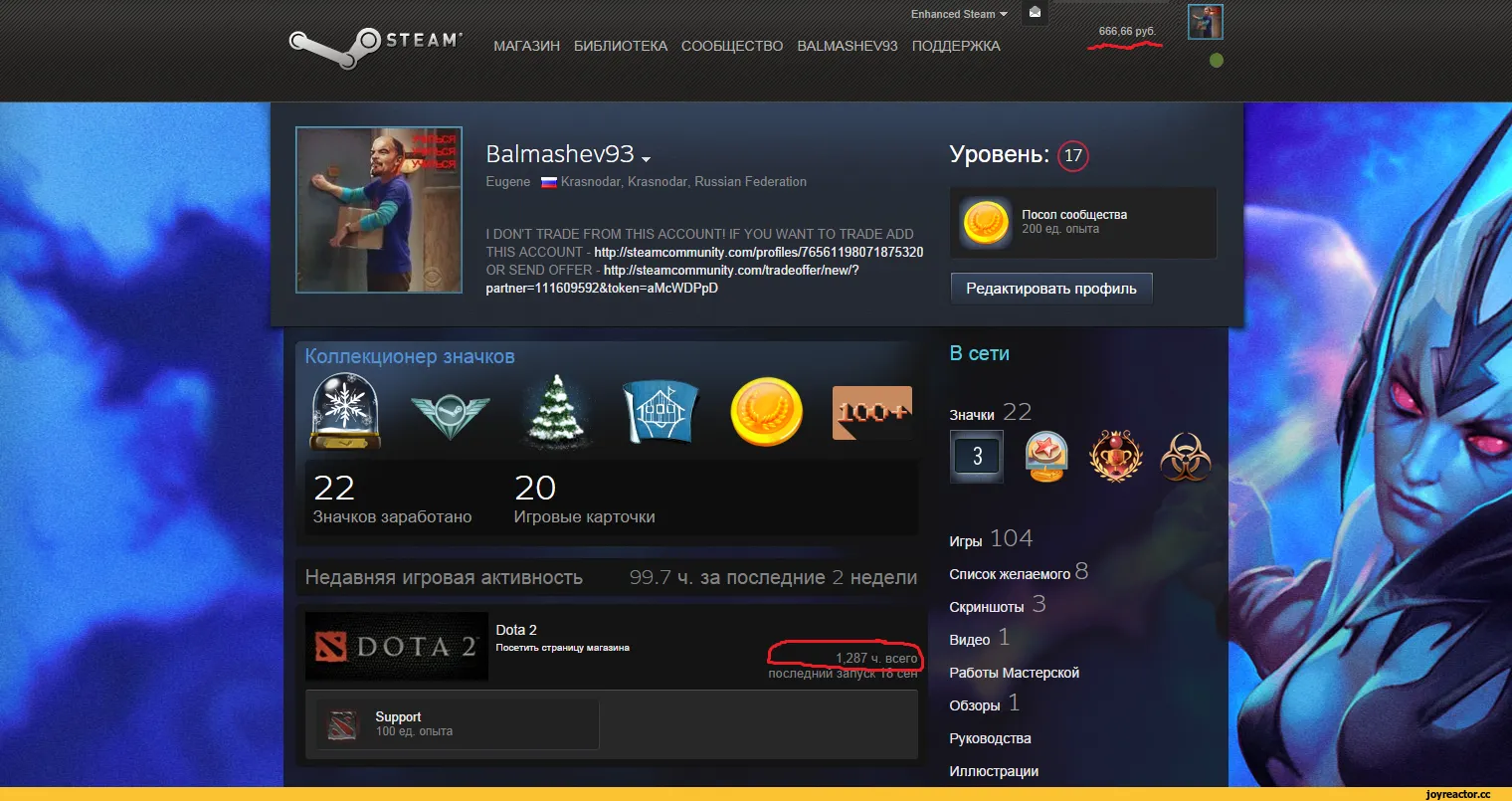Click the Support 100 ед. опыта badge
The width and height of the screenshot is (1512, 801).
coord(458,724)
